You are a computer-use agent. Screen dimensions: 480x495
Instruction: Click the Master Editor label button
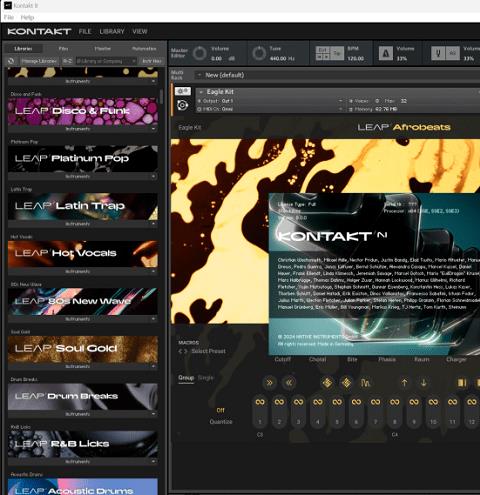pos(179,53)
